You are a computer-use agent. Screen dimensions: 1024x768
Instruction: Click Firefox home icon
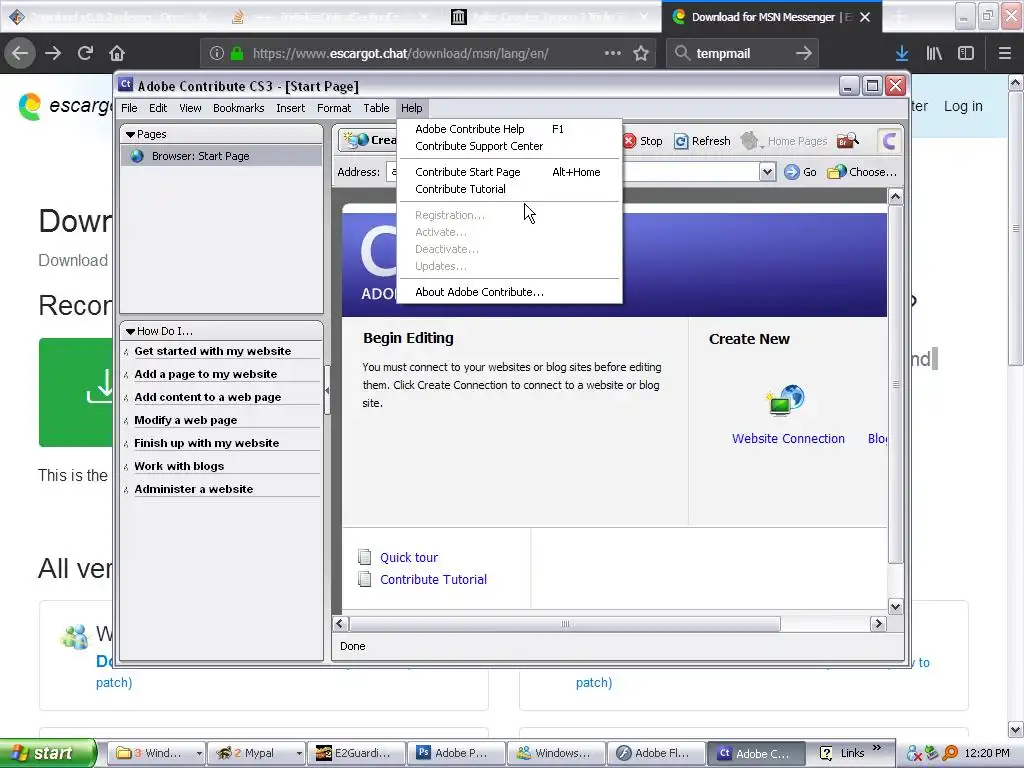[x=117, y=53]
